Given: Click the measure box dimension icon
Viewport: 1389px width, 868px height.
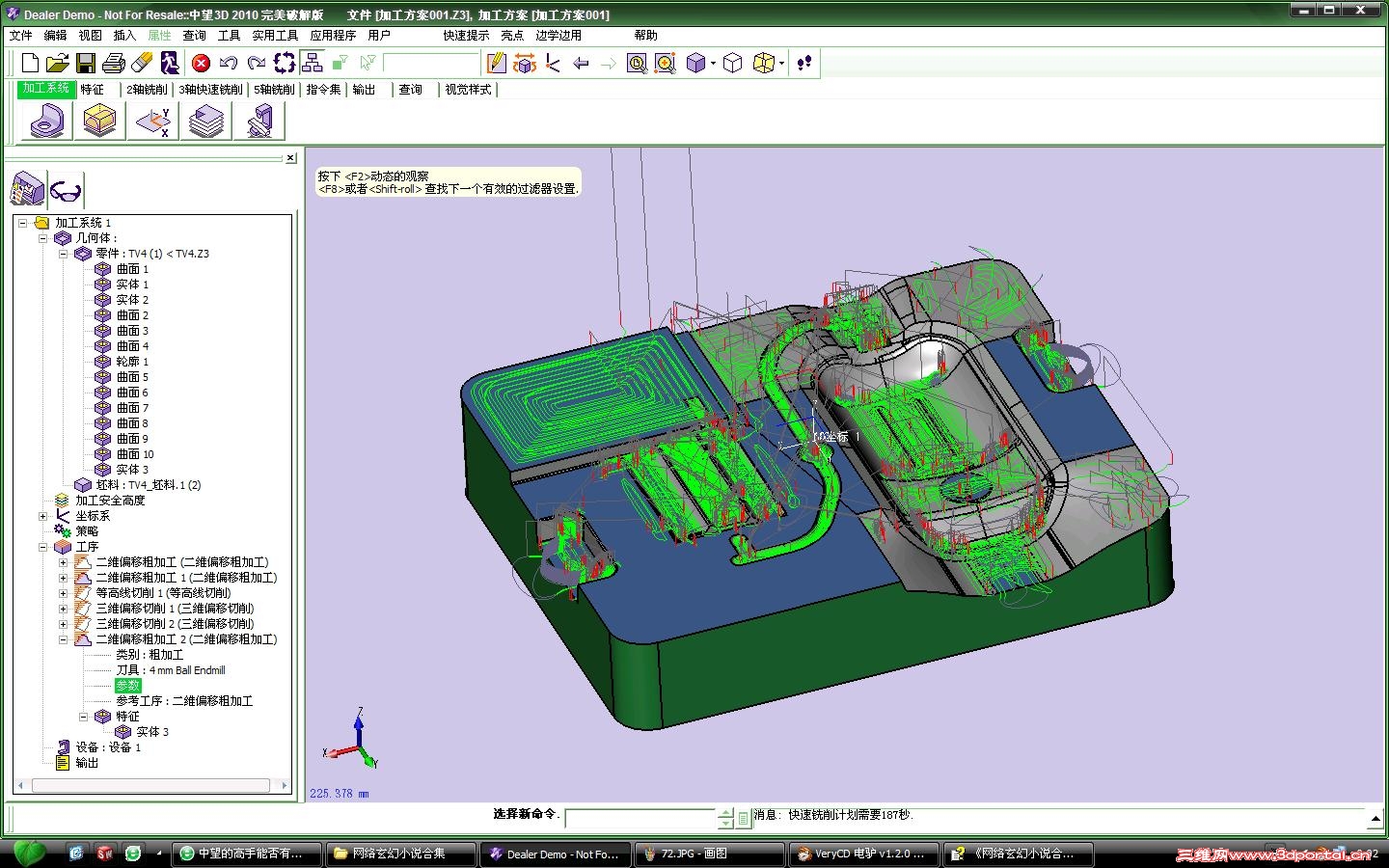Looking at the screenshot, I should [525, 64].
